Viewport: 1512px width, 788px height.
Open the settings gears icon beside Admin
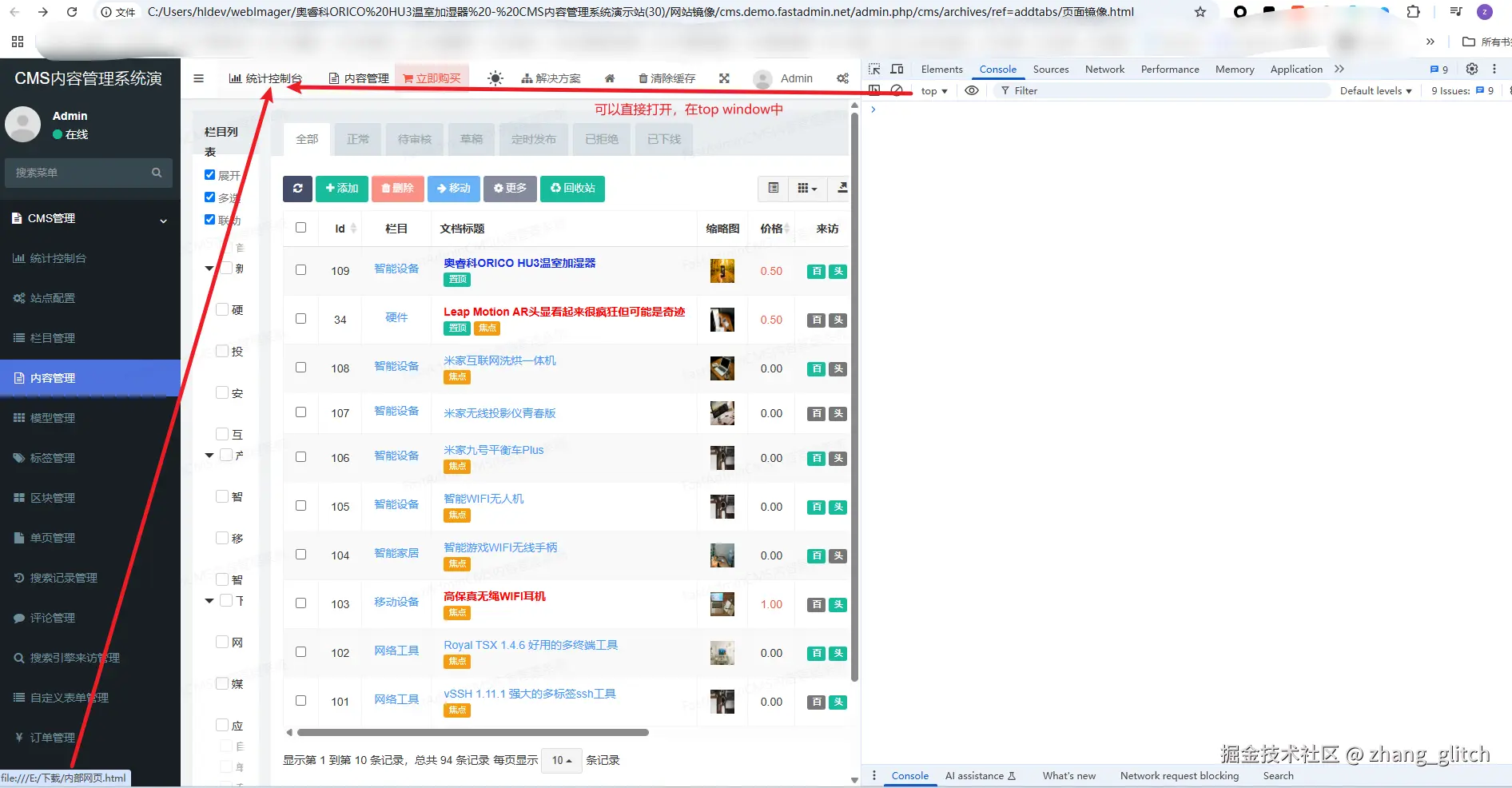coord(842,78)
